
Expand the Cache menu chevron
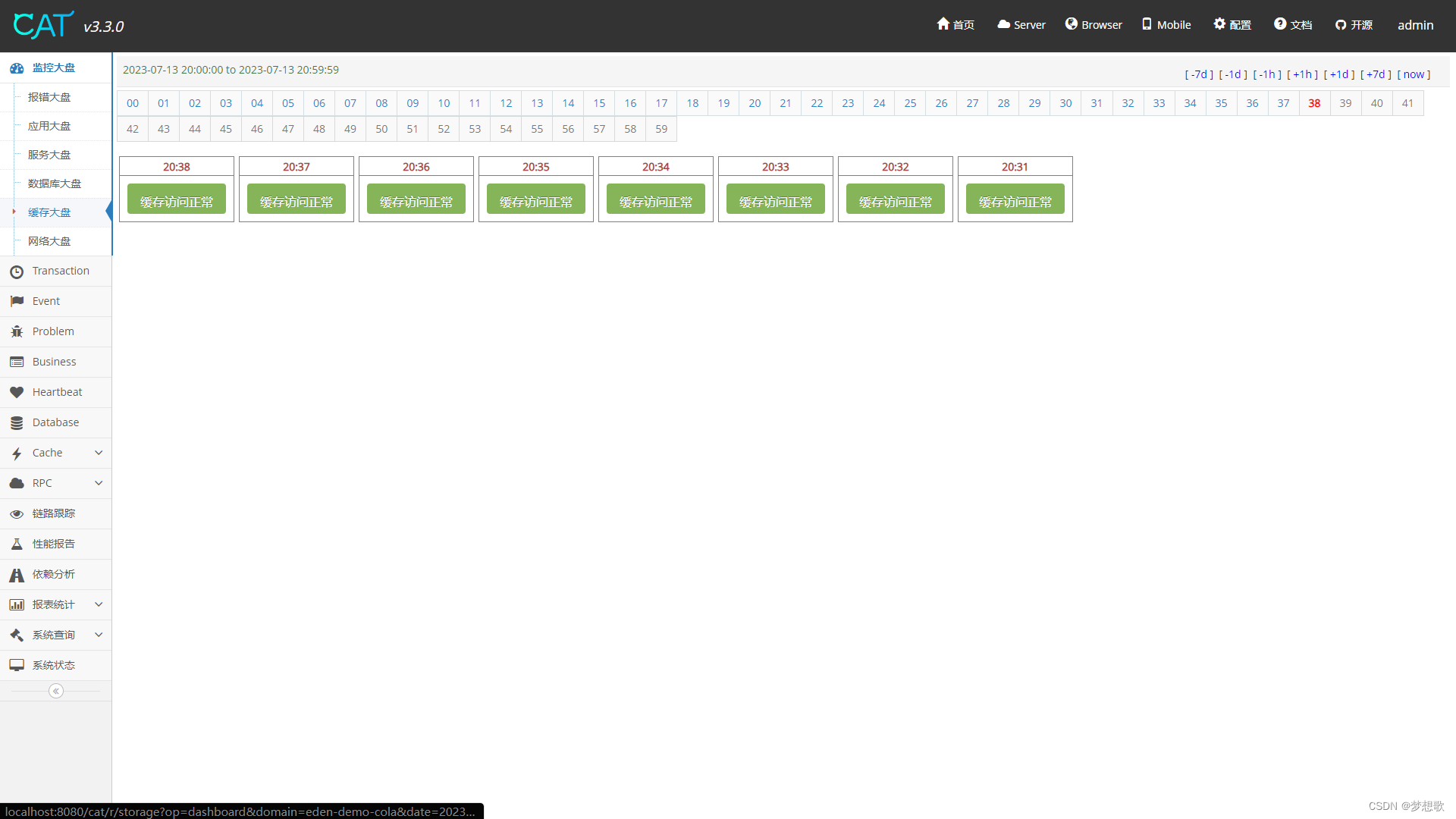coord(99,453)
